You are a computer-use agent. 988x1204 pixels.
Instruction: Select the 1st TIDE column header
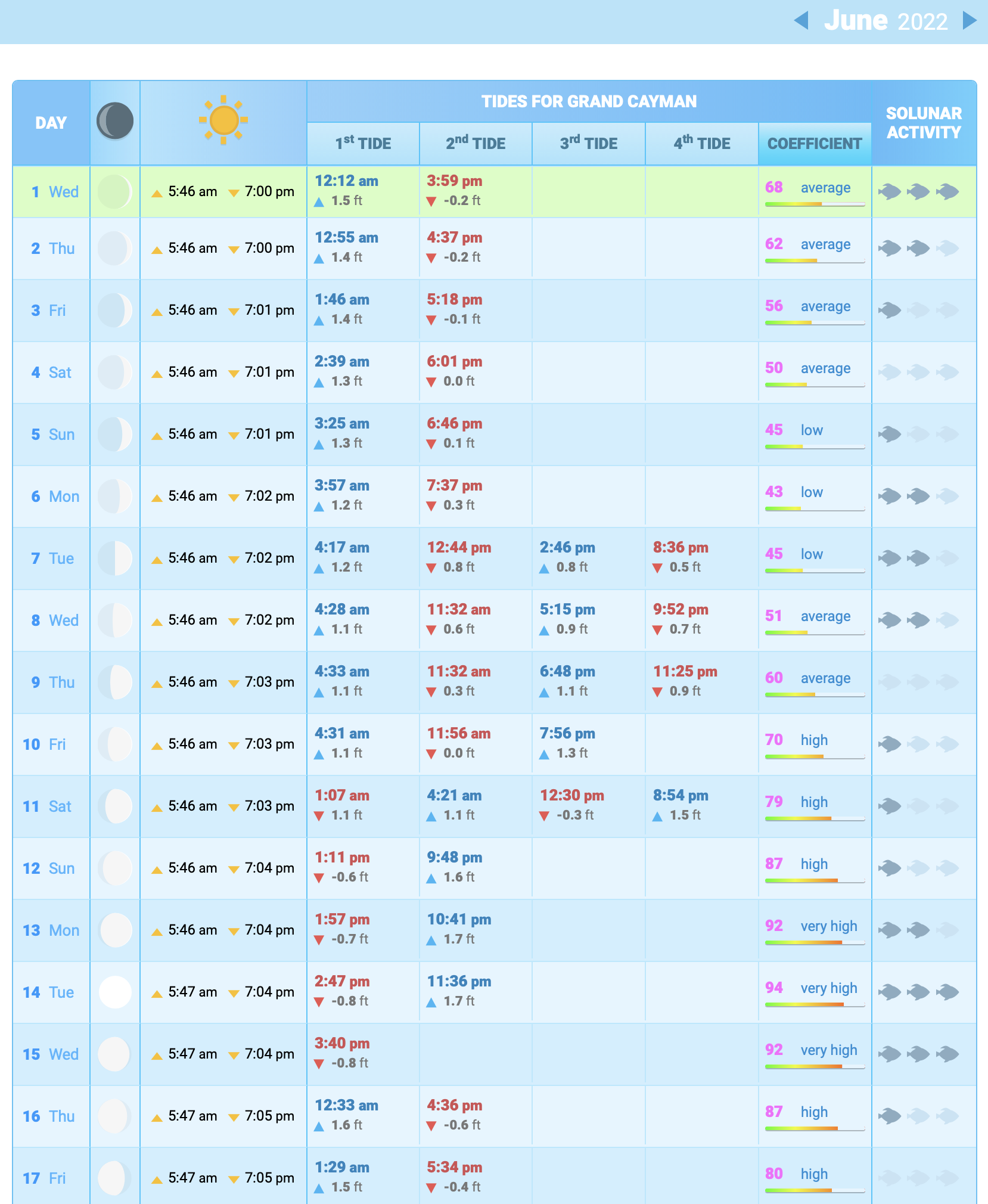click(x=363, y=144)
